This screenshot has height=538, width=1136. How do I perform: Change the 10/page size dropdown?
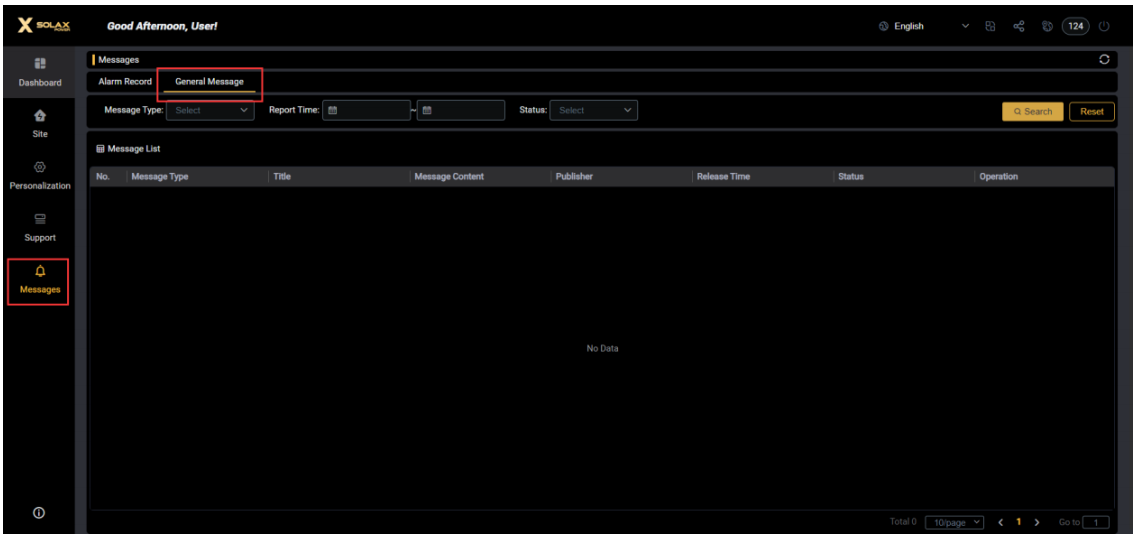[955, 522]
